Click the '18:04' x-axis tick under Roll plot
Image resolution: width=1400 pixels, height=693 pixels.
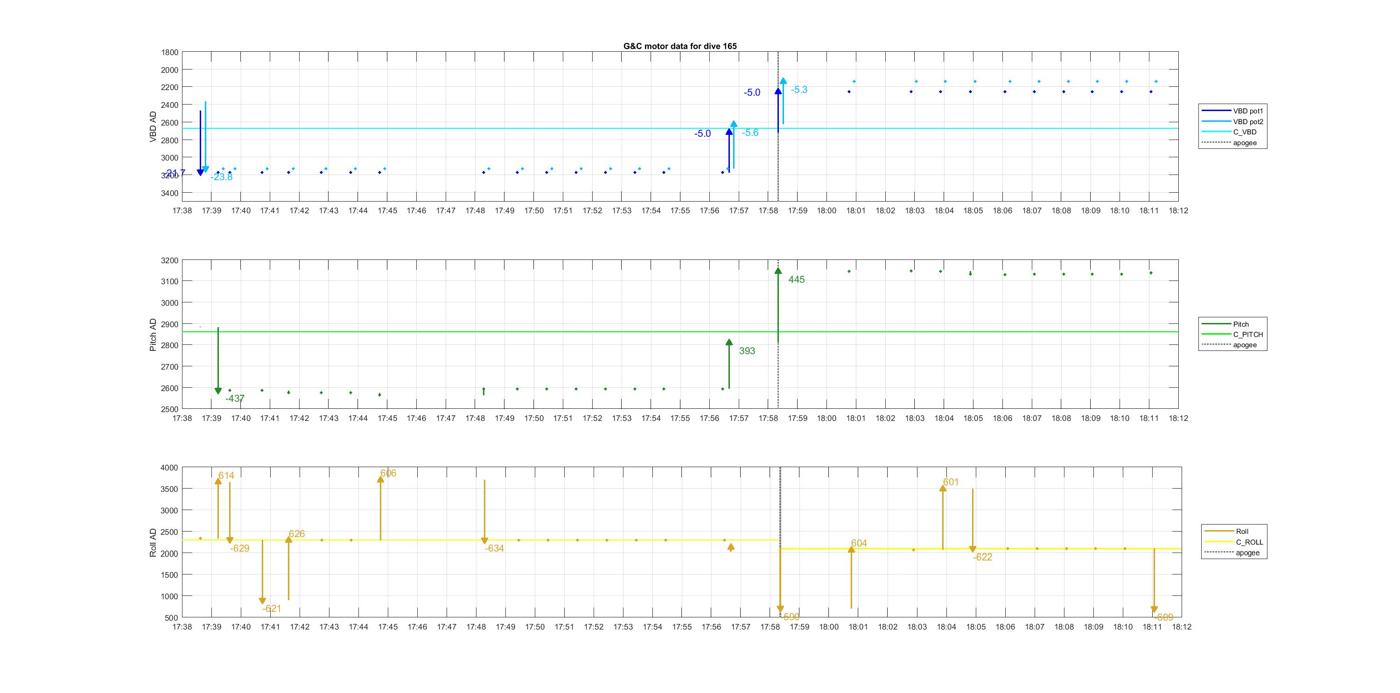pos(946,627)
